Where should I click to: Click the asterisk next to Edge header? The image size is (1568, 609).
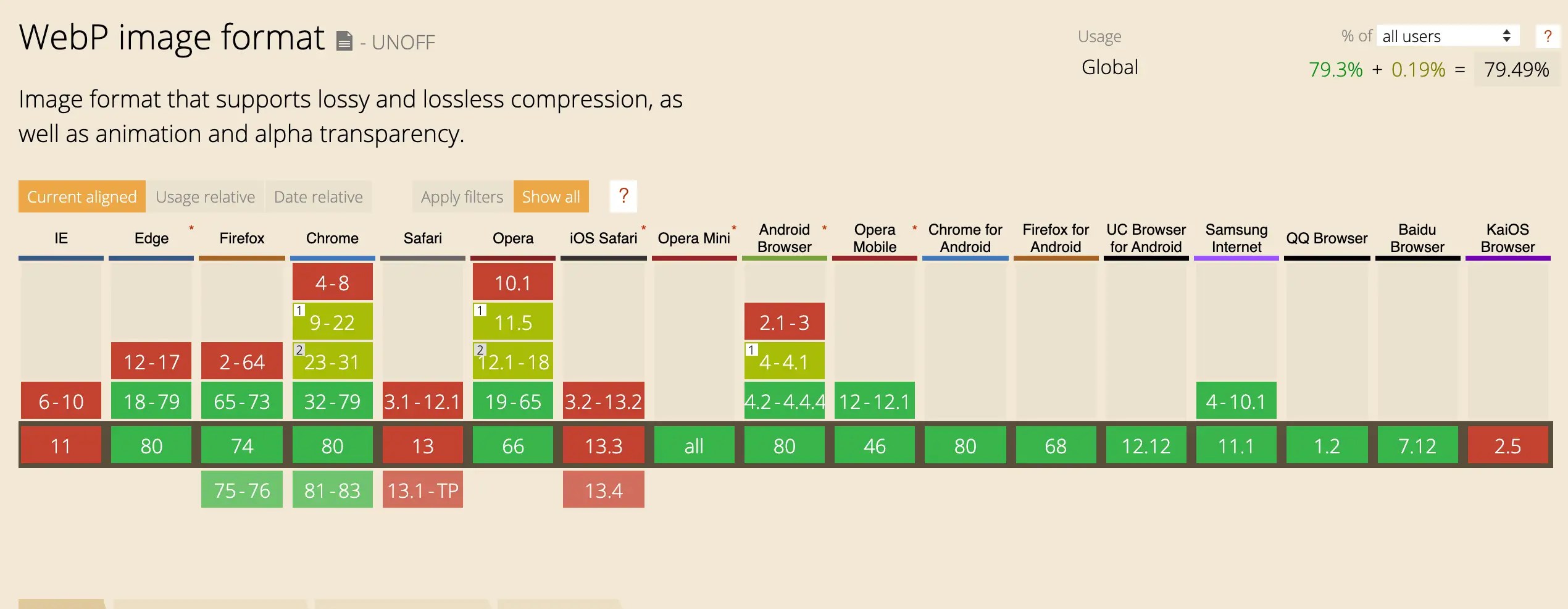[191, 229]
